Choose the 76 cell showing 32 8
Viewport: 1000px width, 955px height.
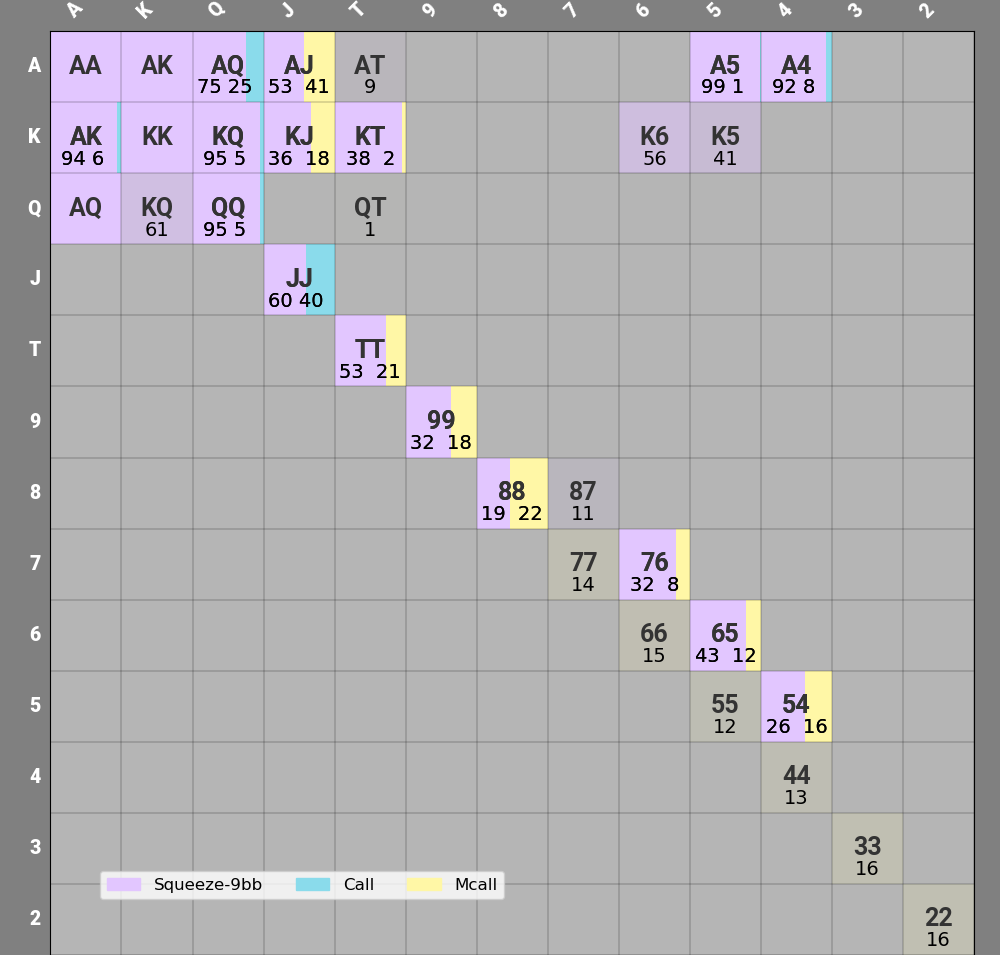[x=654, y=564]
